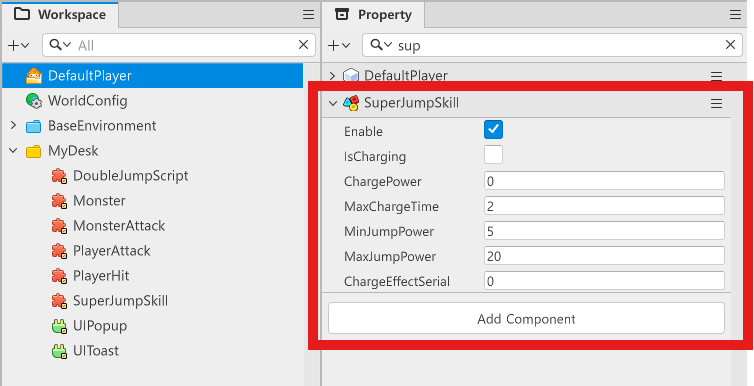Select the MyDesk tree item
754x386 pixels.
(153, 151)
